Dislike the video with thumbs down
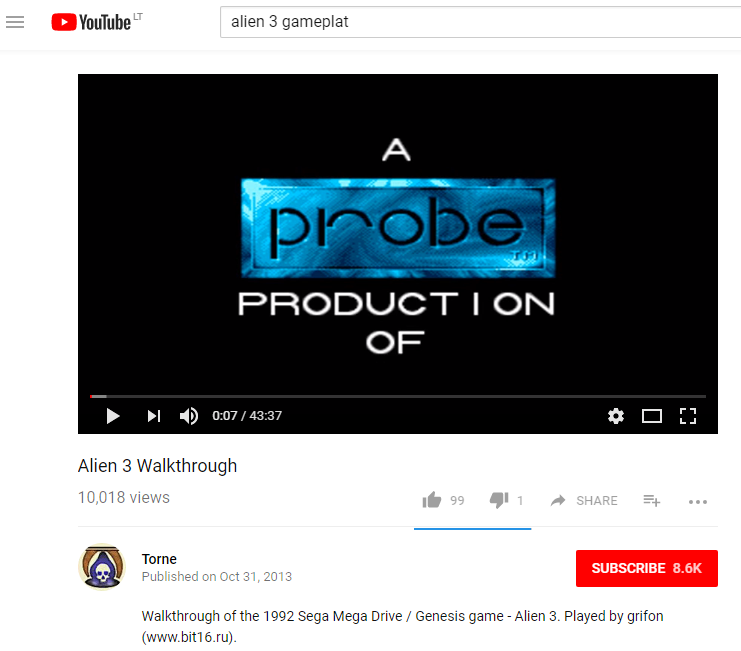 (499, 500)
